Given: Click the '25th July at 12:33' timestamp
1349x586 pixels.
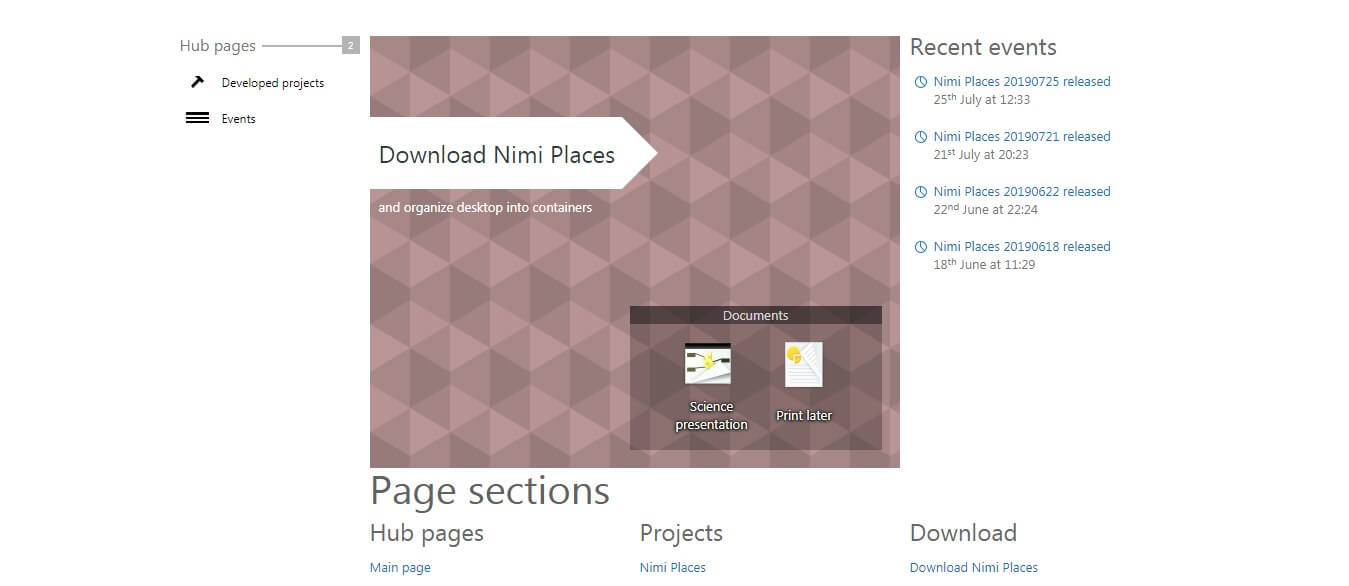Looking at the screenshot, I should point(982,100).
